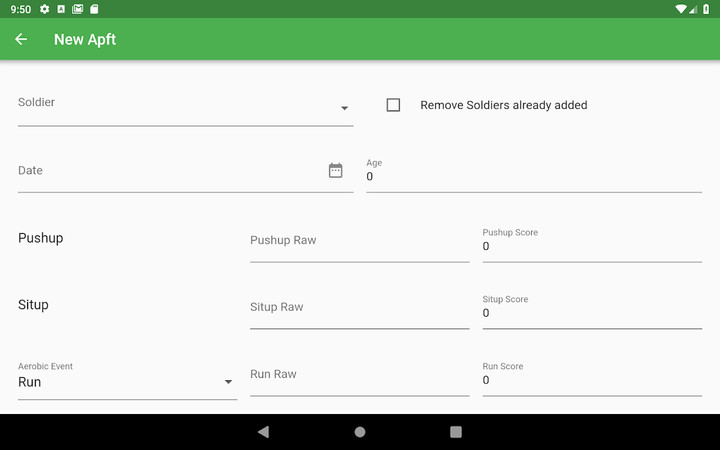Click the Date input field
Screen dimensions: 720x450
[170, 171]
